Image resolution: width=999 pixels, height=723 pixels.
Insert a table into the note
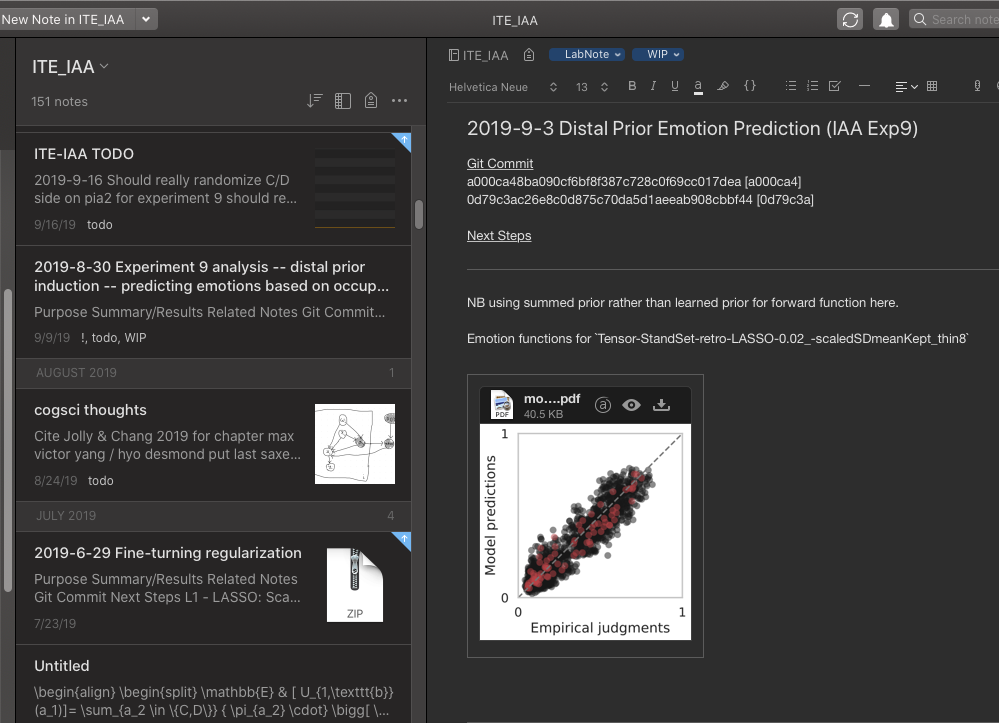(x=932, y=86)
